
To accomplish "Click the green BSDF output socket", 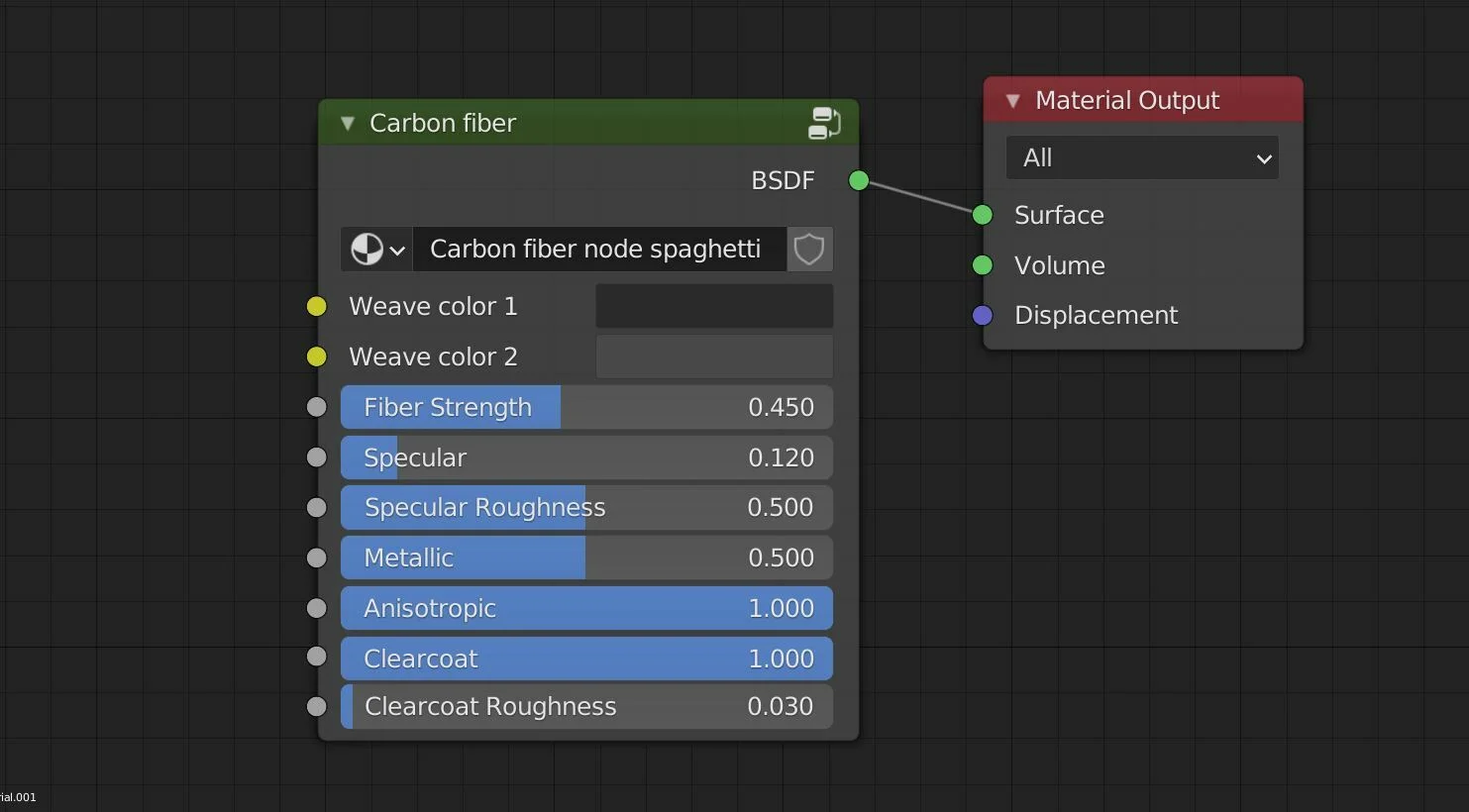I will pos(858,180).
